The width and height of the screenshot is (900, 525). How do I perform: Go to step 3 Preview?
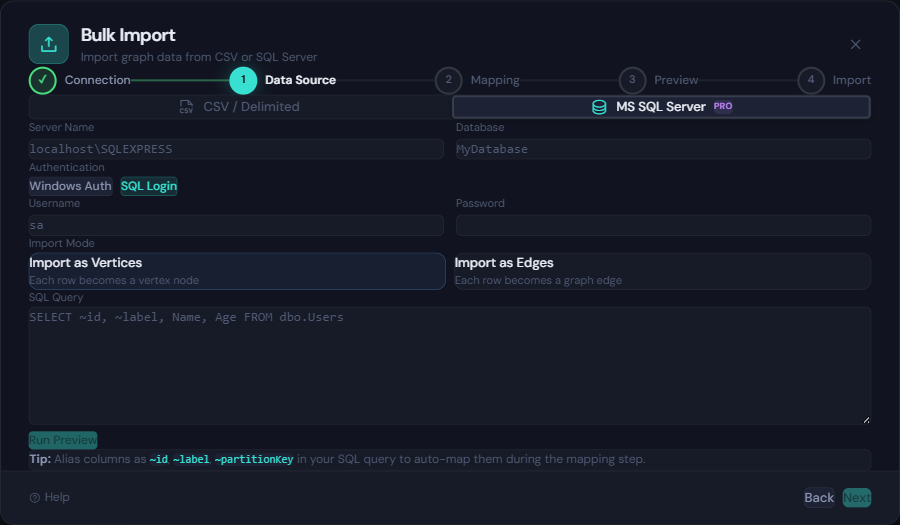pyautogui.click(x=633, y=80)
